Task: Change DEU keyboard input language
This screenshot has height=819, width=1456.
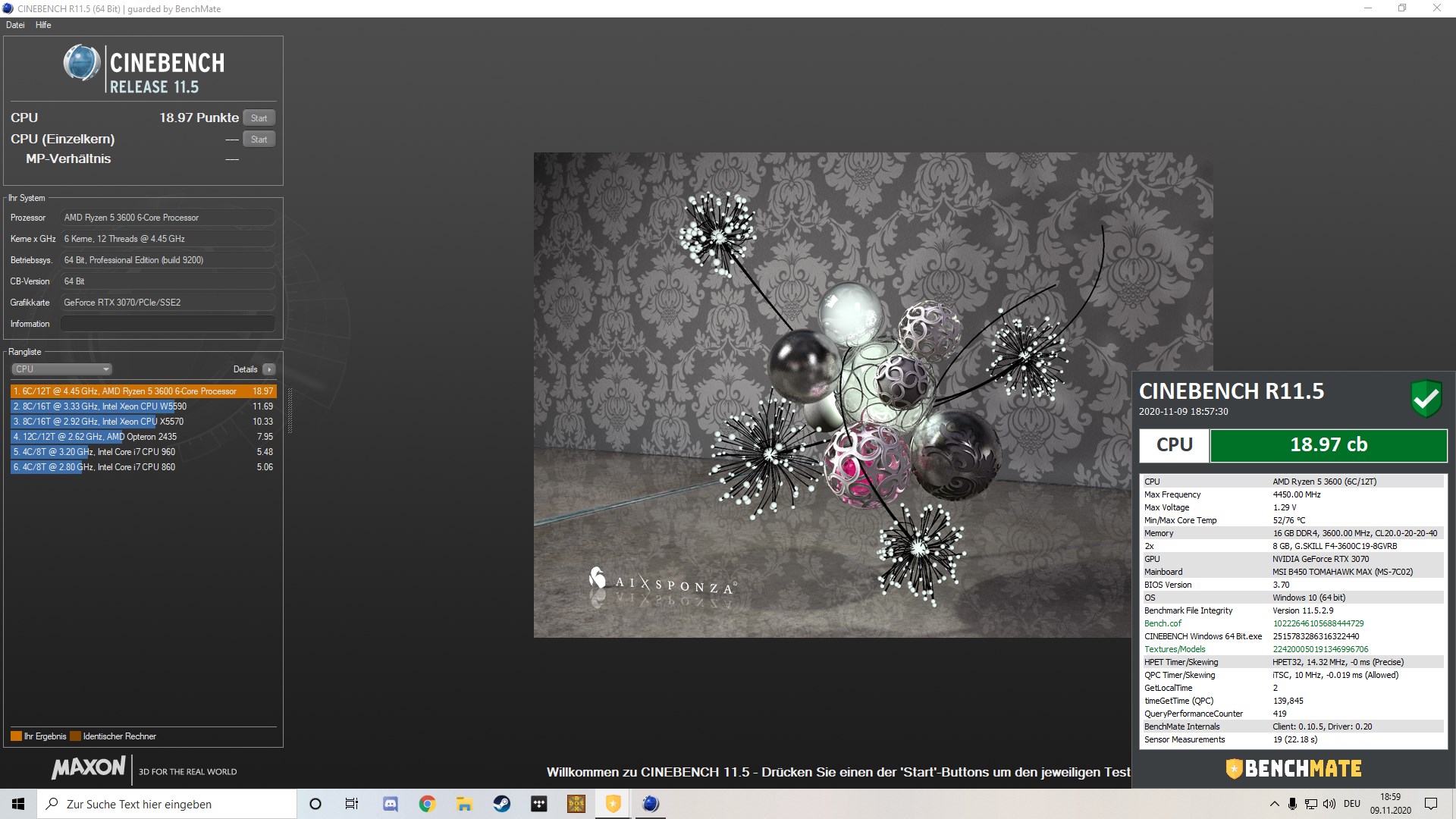Action: coord(1352,804)
